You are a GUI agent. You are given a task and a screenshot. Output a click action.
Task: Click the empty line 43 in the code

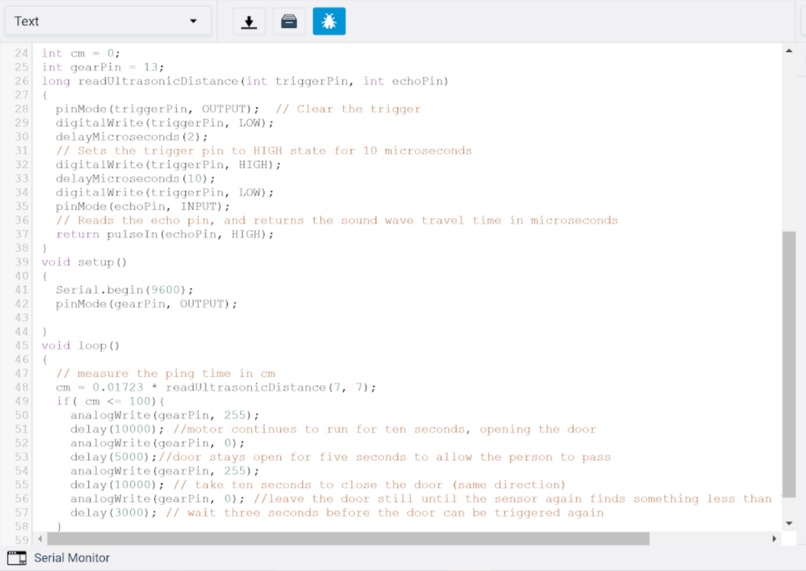pyautogui.click(x=407, y=318)
